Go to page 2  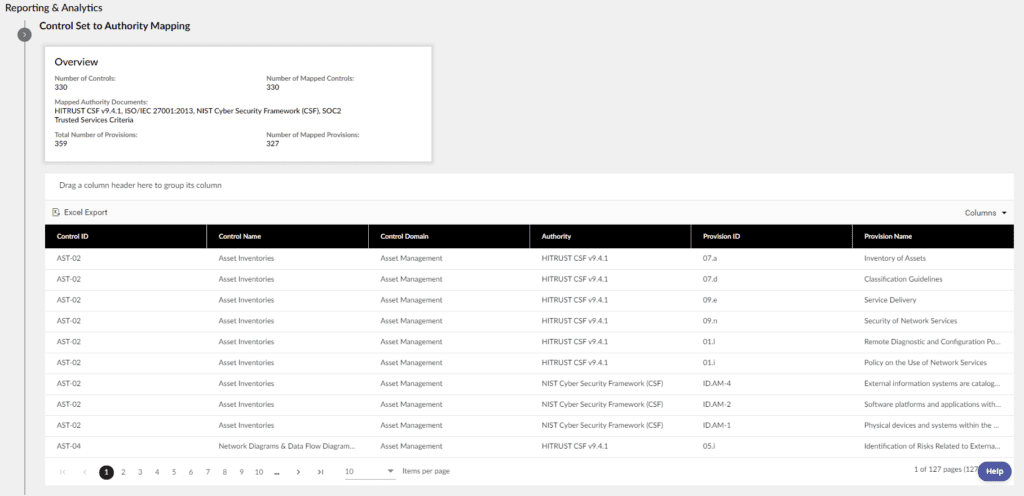[x=123, y=471]
